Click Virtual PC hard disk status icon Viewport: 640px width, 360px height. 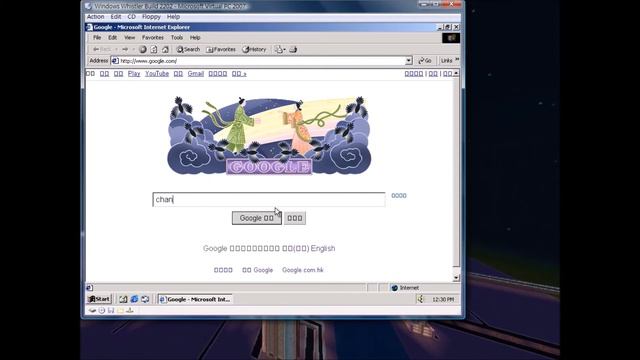tap(92, 311)
